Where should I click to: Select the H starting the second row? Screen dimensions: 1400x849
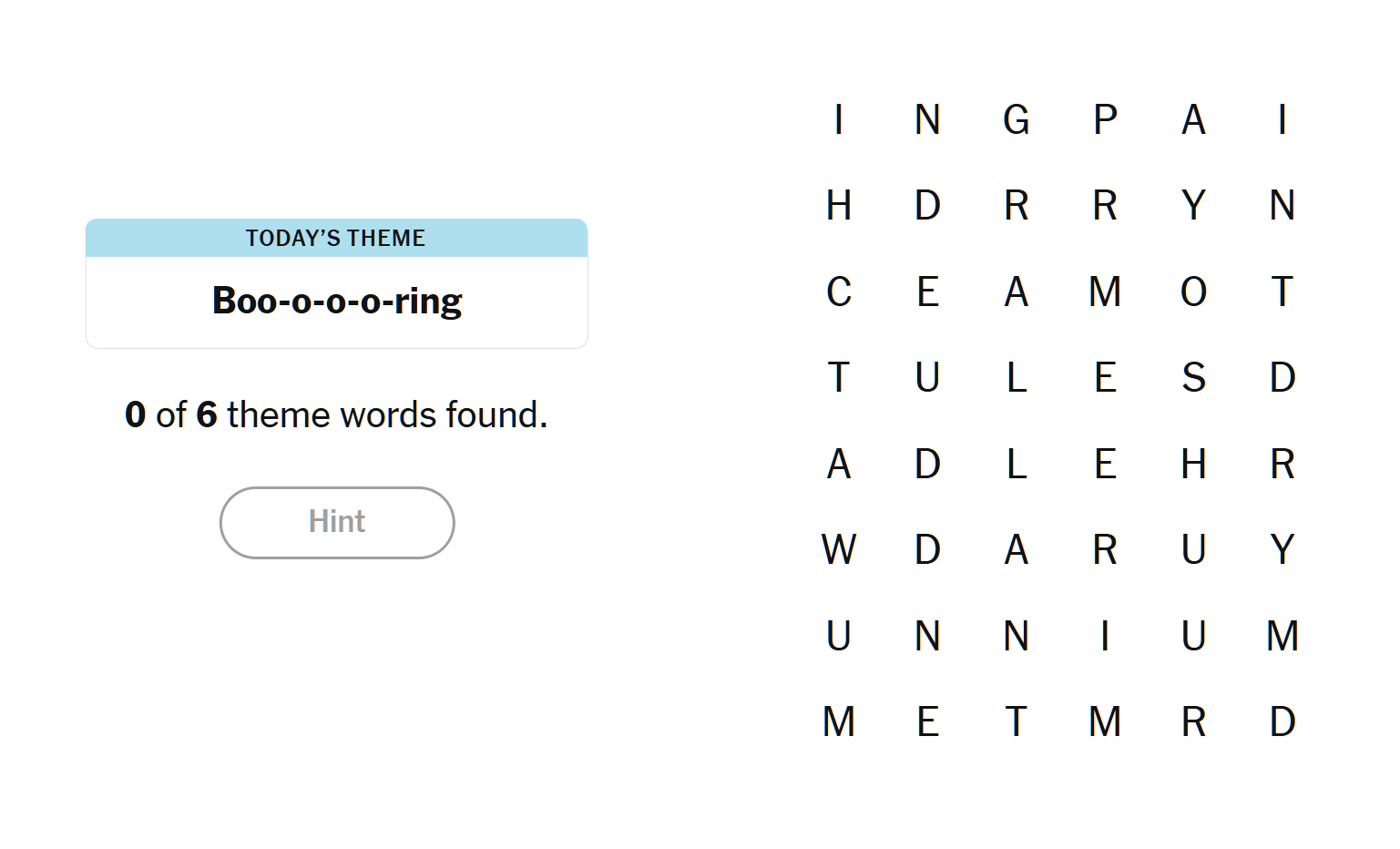point(838,205)
